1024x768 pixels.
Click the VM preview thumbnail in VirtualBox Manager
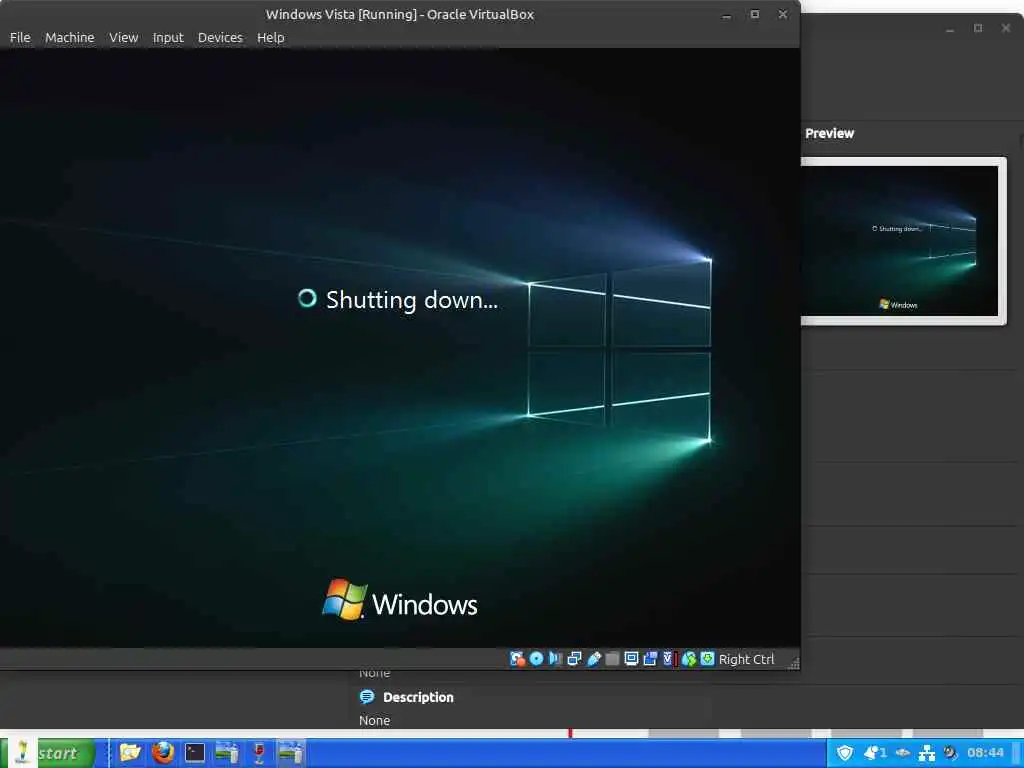coord(903,241)
